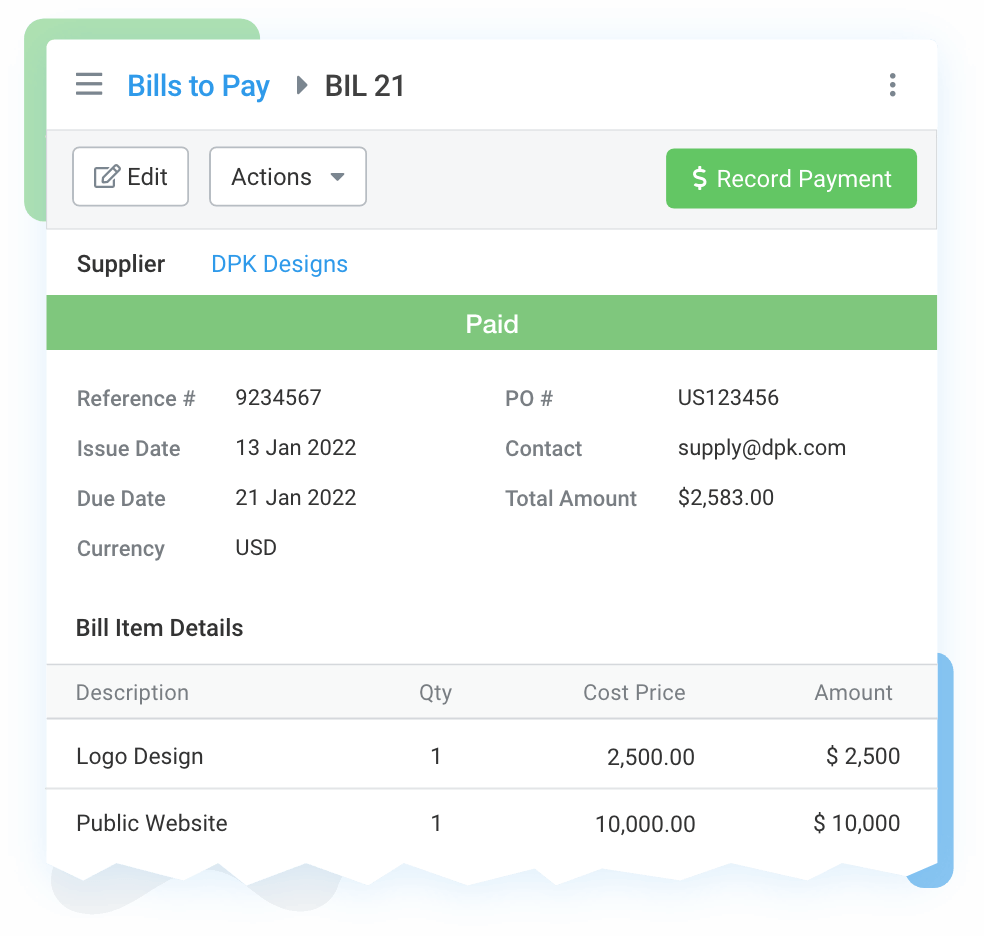Viewport: 984px width, 936px height.
Task: Click the BIL 21 breadcrumb title
Action: click(x=365, y=86)
